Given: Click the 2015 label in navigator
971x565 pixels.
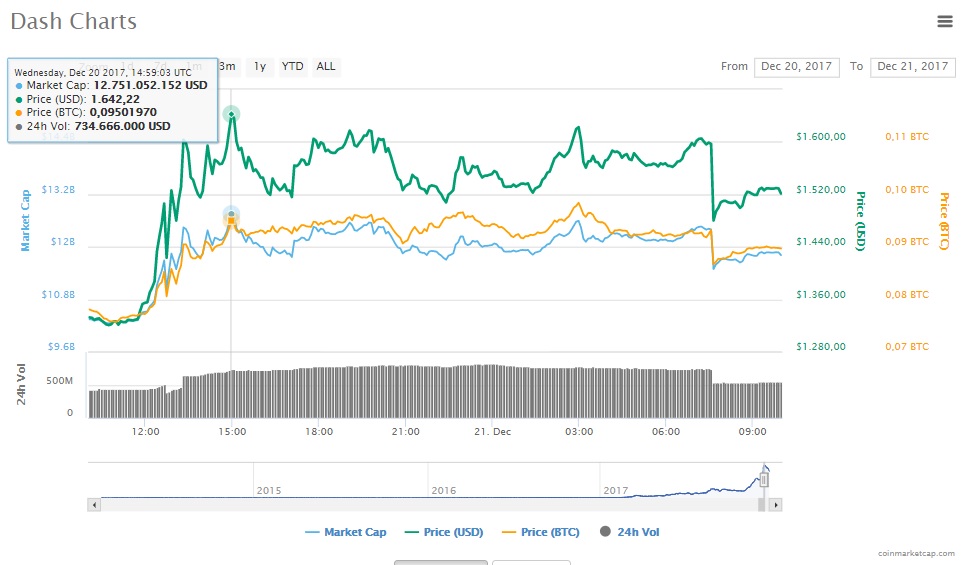Looking at the screenshot, I should coord(269,490).
